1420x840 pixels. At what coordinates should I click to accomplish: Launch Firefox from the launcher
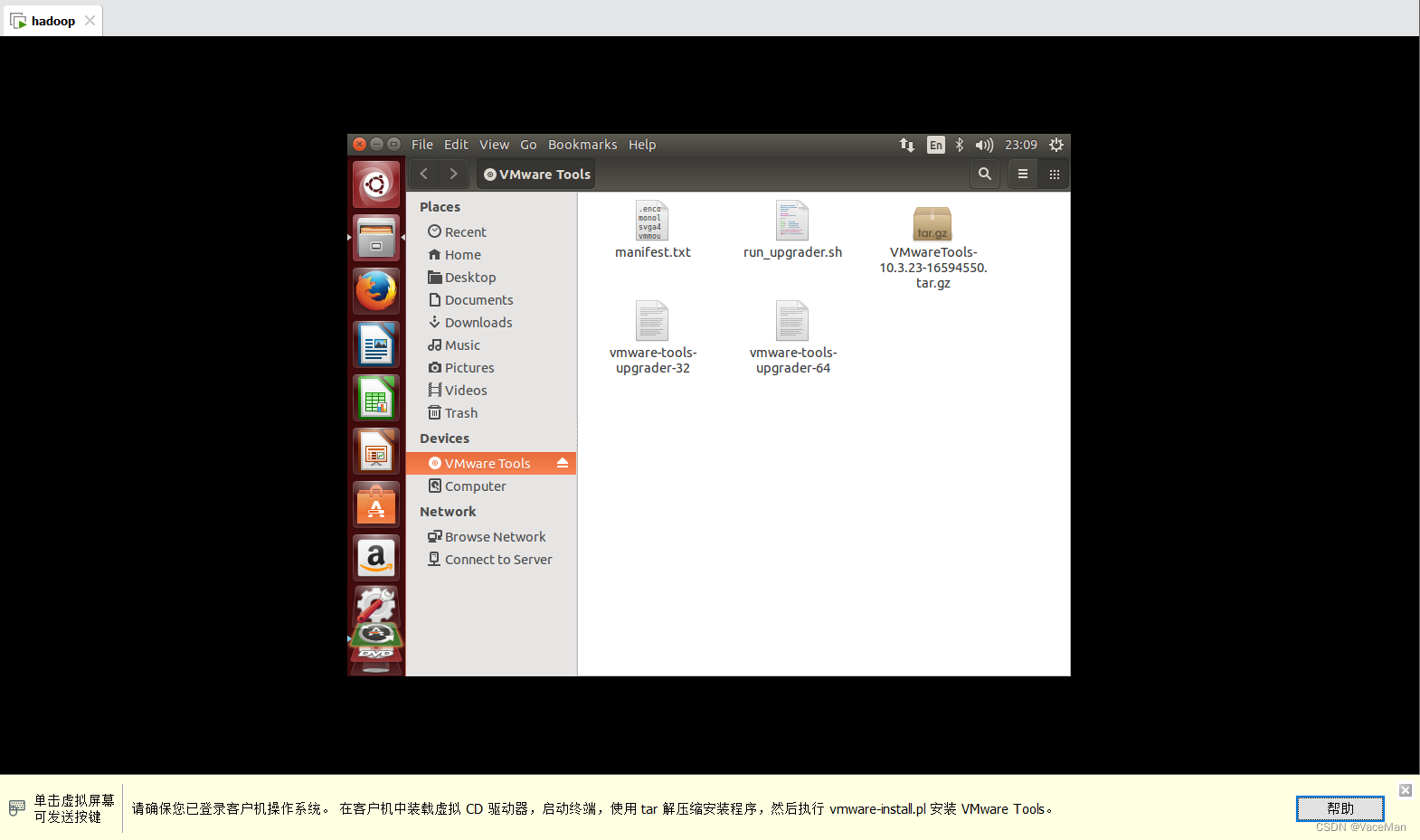pos(376,291)
